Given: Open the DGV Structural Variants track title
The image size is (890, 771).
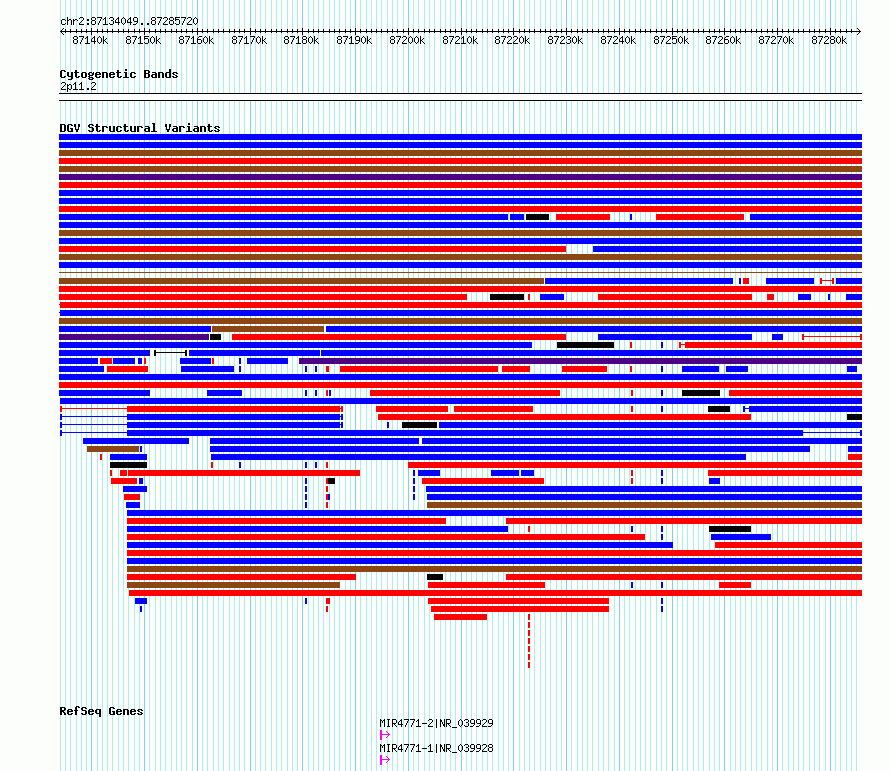Looking at the screenshot, I should point(140,128).
